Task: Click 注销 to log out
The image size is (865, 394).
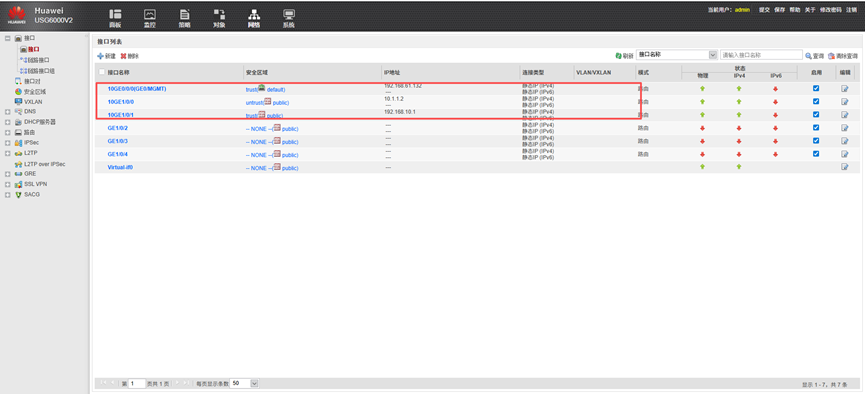Action: click(851, 10)
